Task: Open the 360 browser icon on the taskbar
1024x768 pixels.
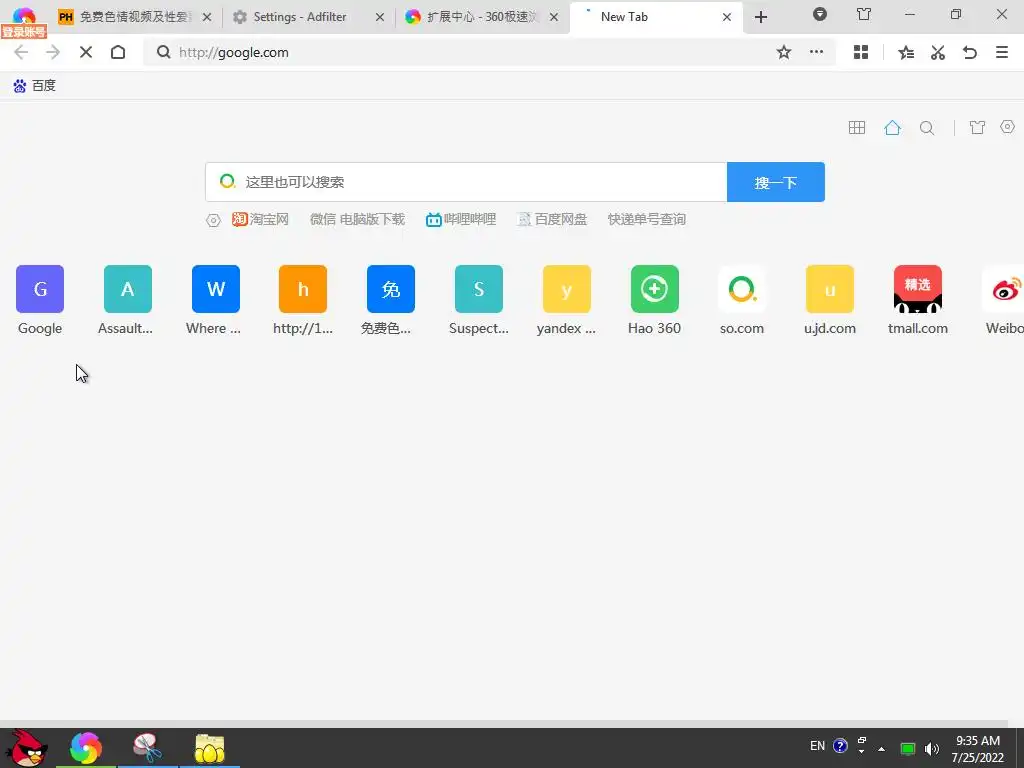Action: [x=86, y=748]
